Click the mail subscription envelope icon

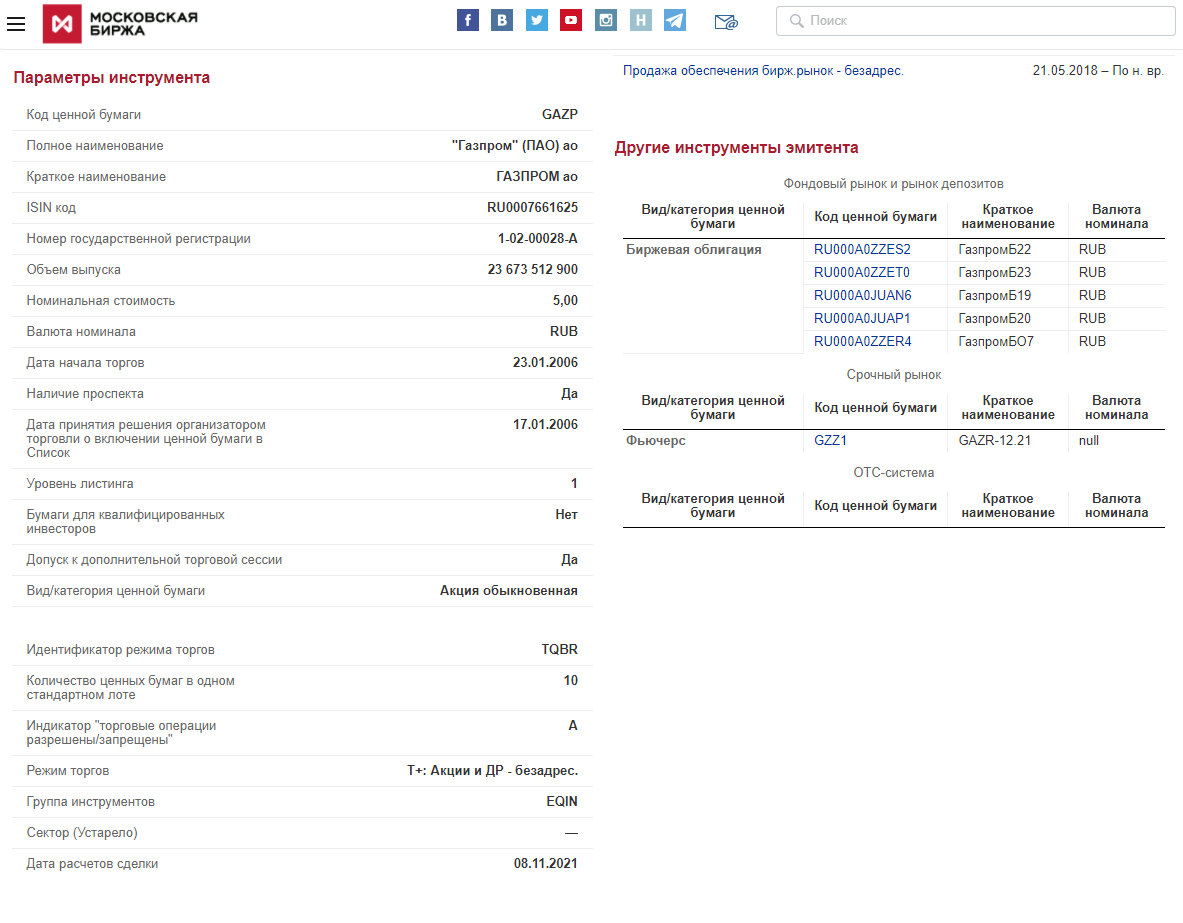point(726,22)
